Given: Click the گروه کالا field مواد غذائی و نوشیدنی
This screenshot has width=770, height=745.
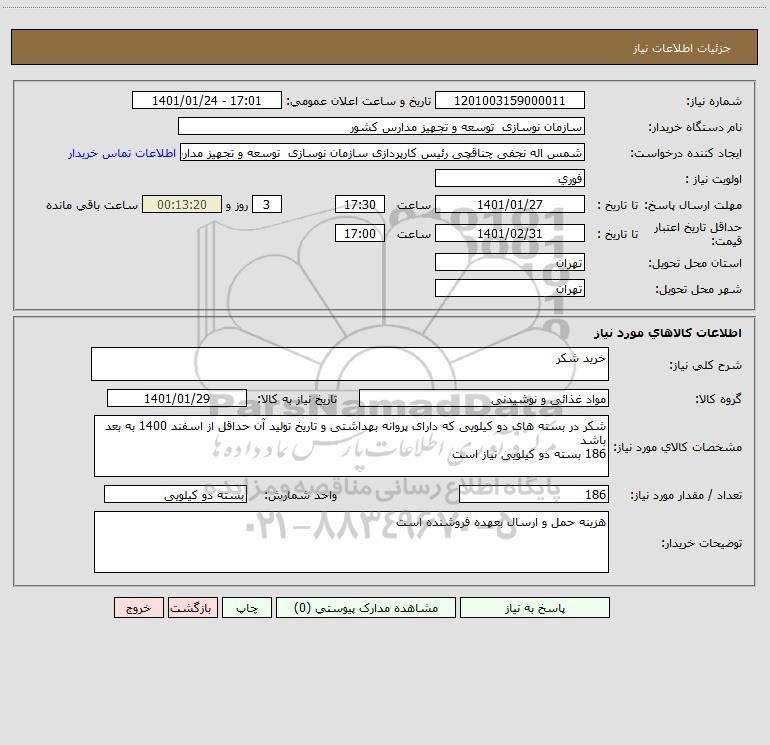Looking at the screenshot, I should (x=484, y=398).
